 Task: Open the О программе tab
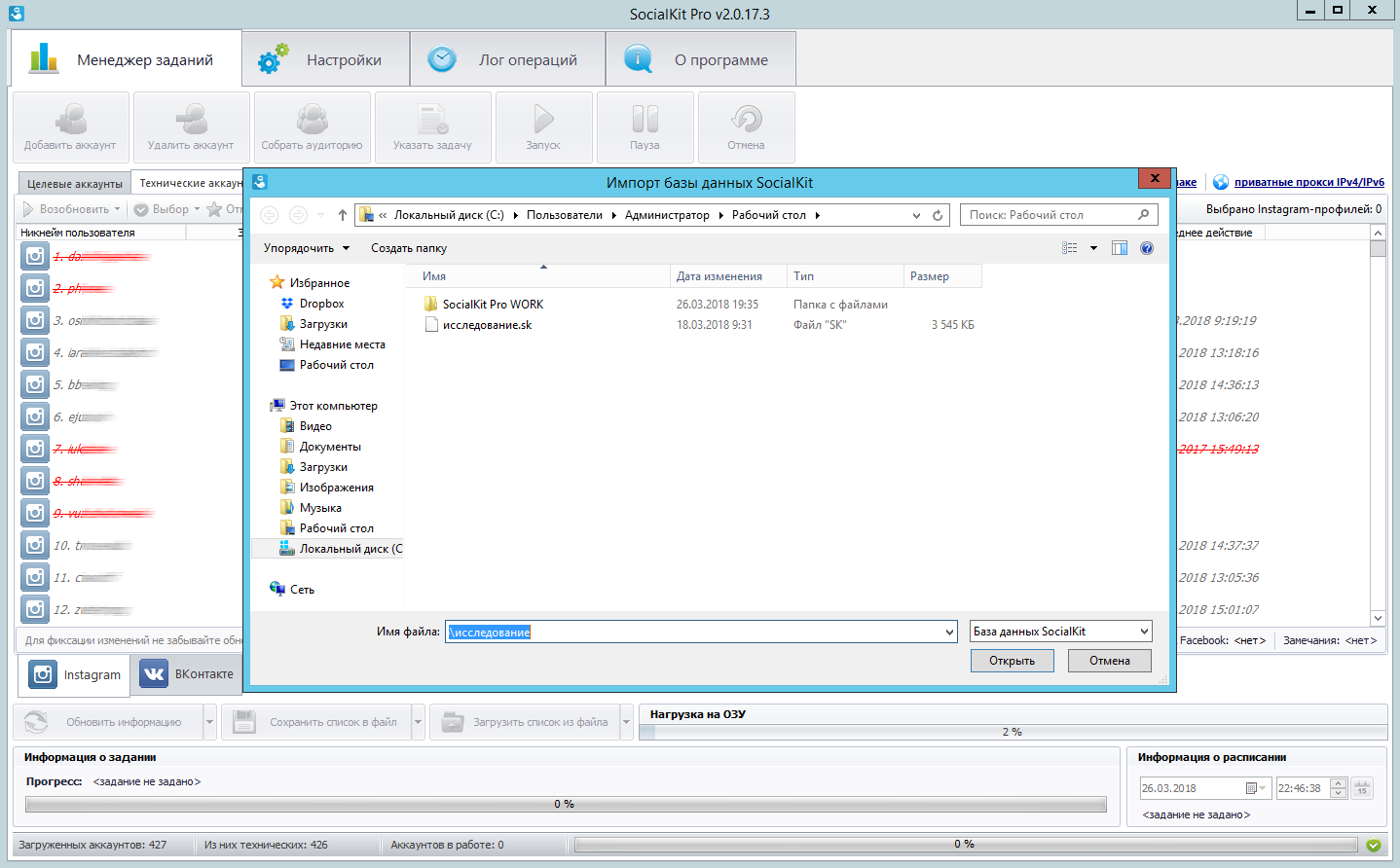pos(701,59)
